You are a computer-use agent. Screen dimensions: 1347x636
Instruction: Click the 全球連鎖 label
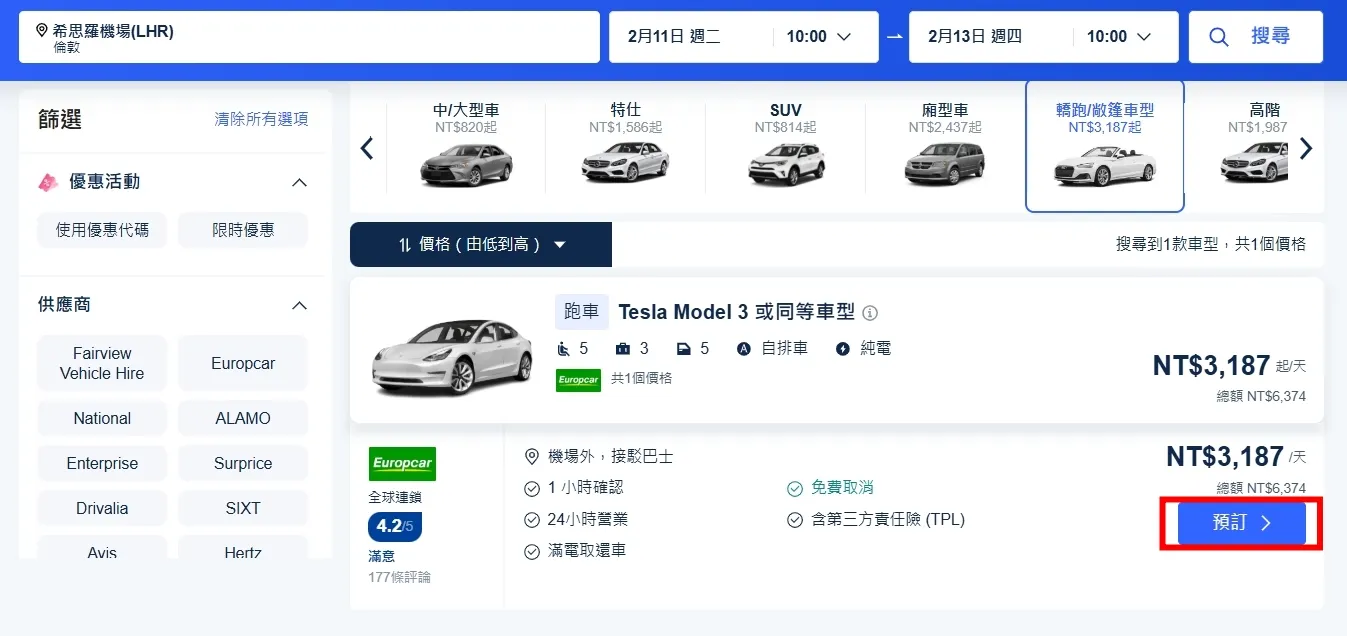pos(393,496)
